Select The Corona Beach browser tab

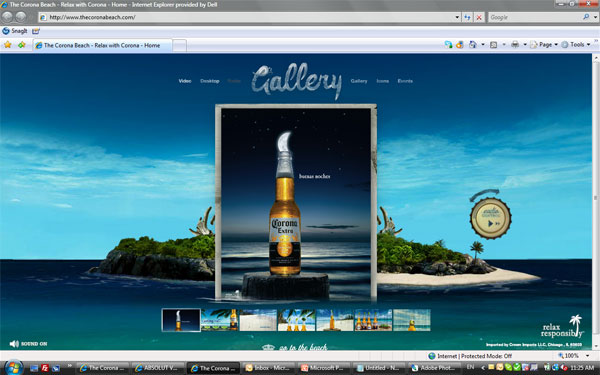click(x=102, y=45)
